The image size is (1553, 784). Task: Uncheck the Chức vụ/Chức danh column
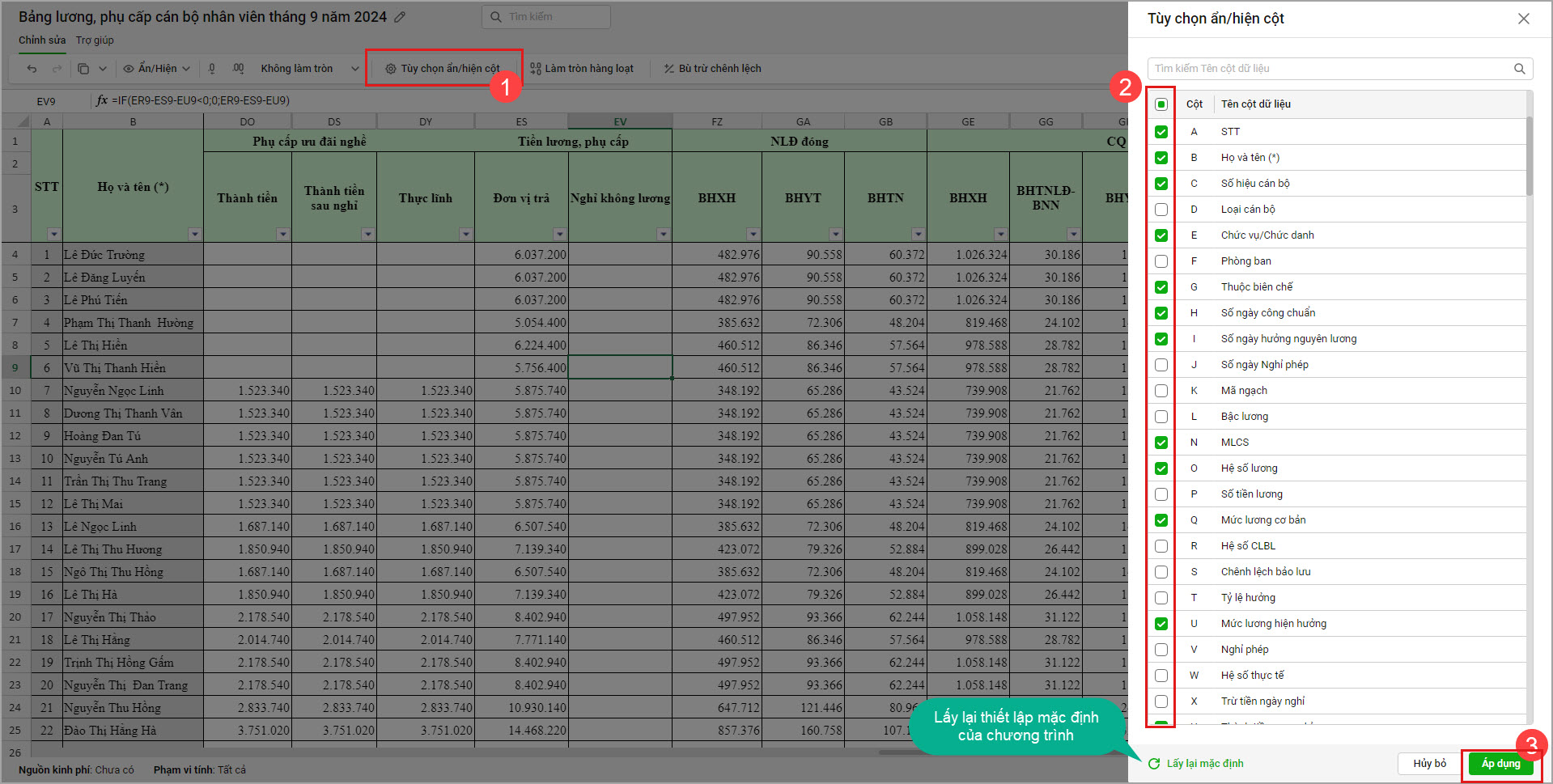click(x=1161, y=235)
